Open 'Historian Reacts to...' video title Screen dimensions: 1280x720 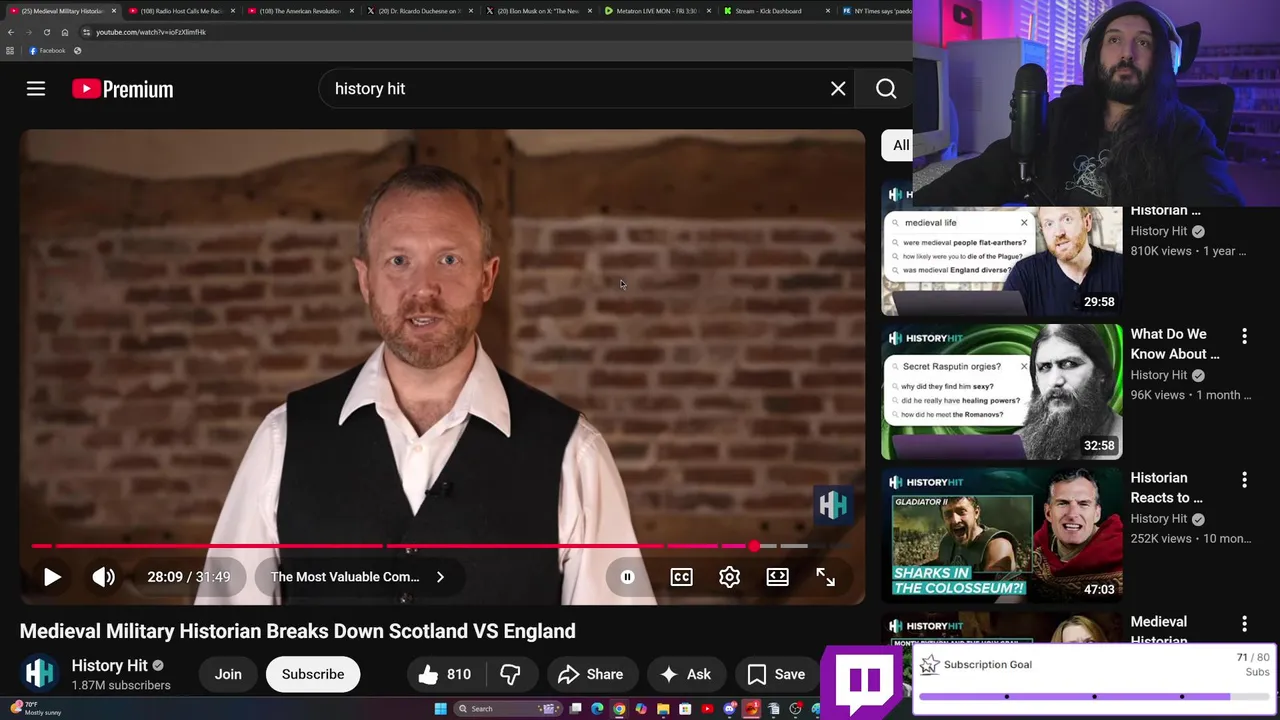pos(1166,488)
